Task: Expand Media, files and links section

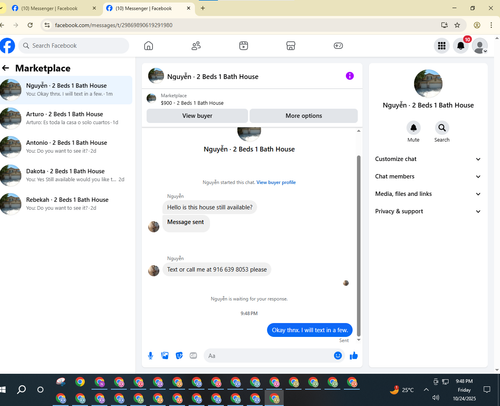Action: pos(428,194)
